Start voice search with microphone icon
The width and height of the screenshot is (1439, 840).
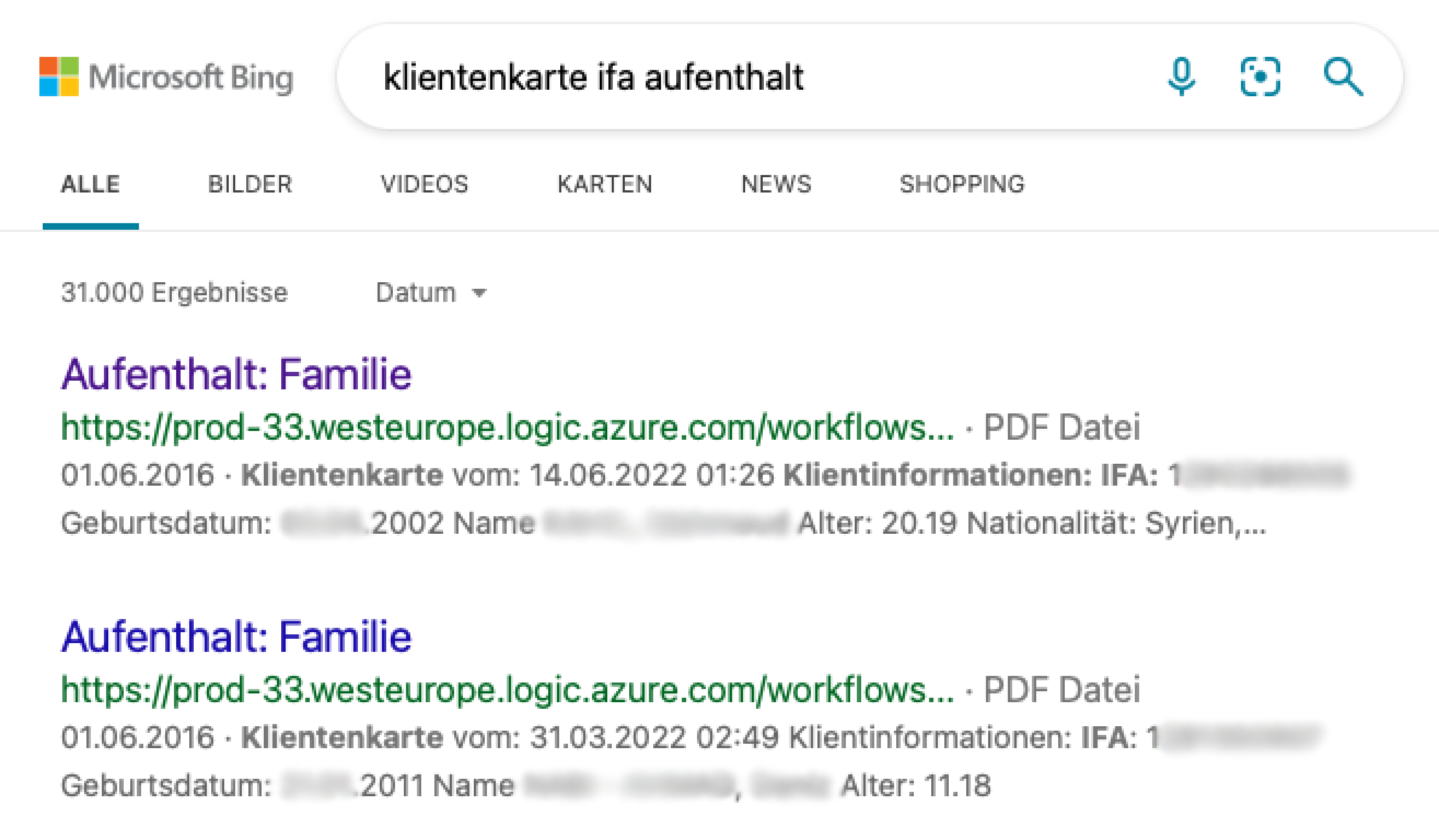(x=1181, y=77)
